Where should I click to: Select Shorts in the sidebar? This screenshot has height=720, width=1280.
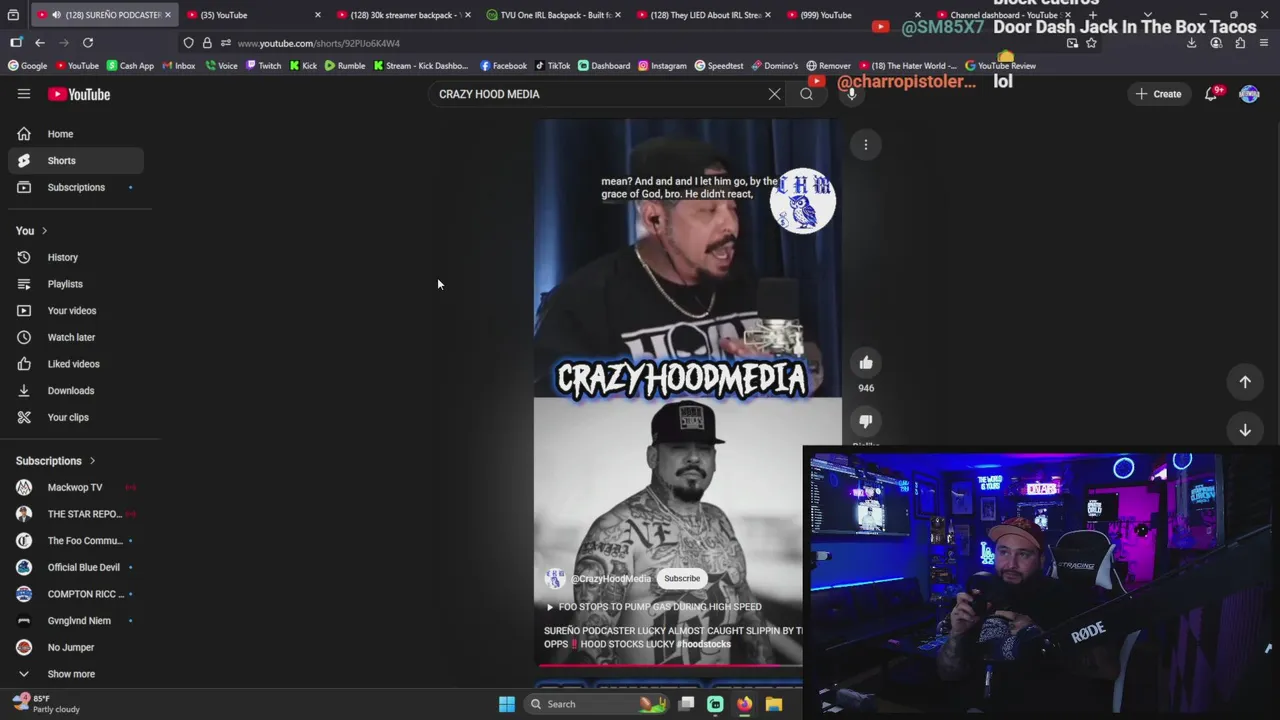coord(76,161)
